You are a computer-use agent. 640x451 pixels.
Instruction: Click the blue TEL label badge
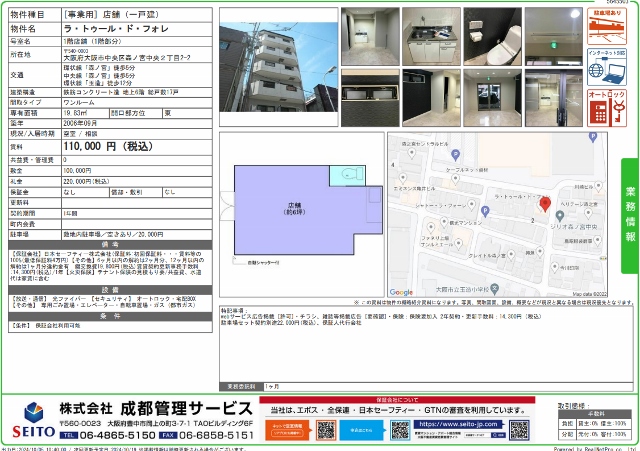coord(69,435)
